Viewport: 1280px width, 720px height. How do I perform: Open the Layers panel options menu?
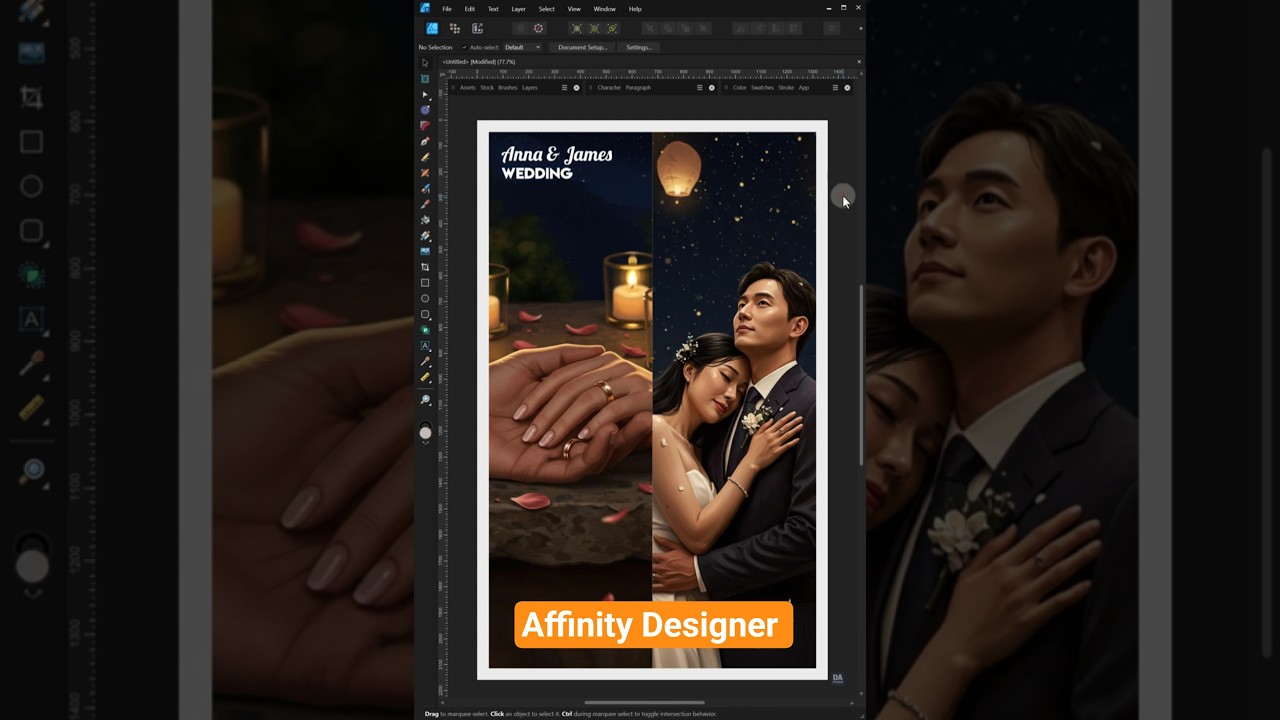click(x=564, y=87)
